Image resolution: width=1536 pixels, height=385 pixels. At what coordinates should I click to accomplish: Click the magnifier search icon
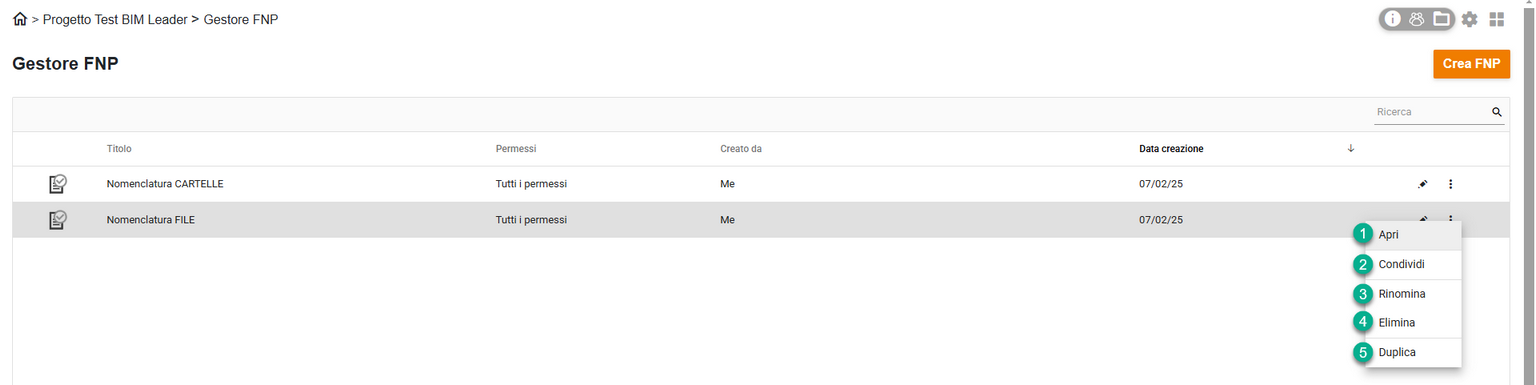(x=1497, y=112)
